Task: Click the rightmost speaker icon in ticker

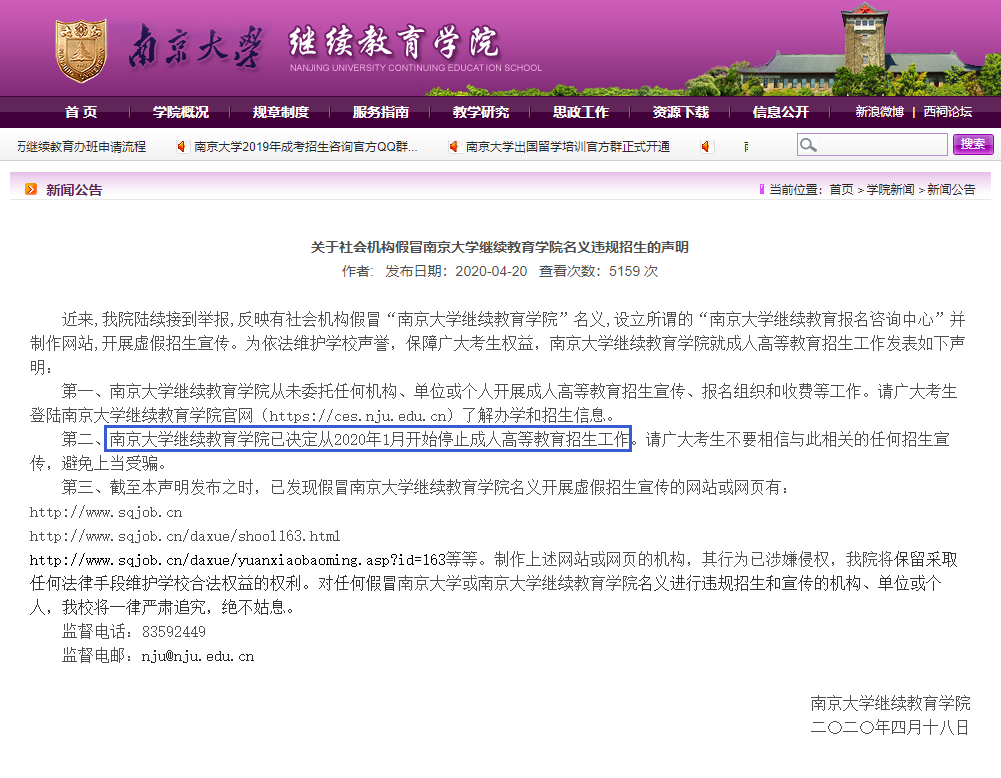Action: coord(705,147)
